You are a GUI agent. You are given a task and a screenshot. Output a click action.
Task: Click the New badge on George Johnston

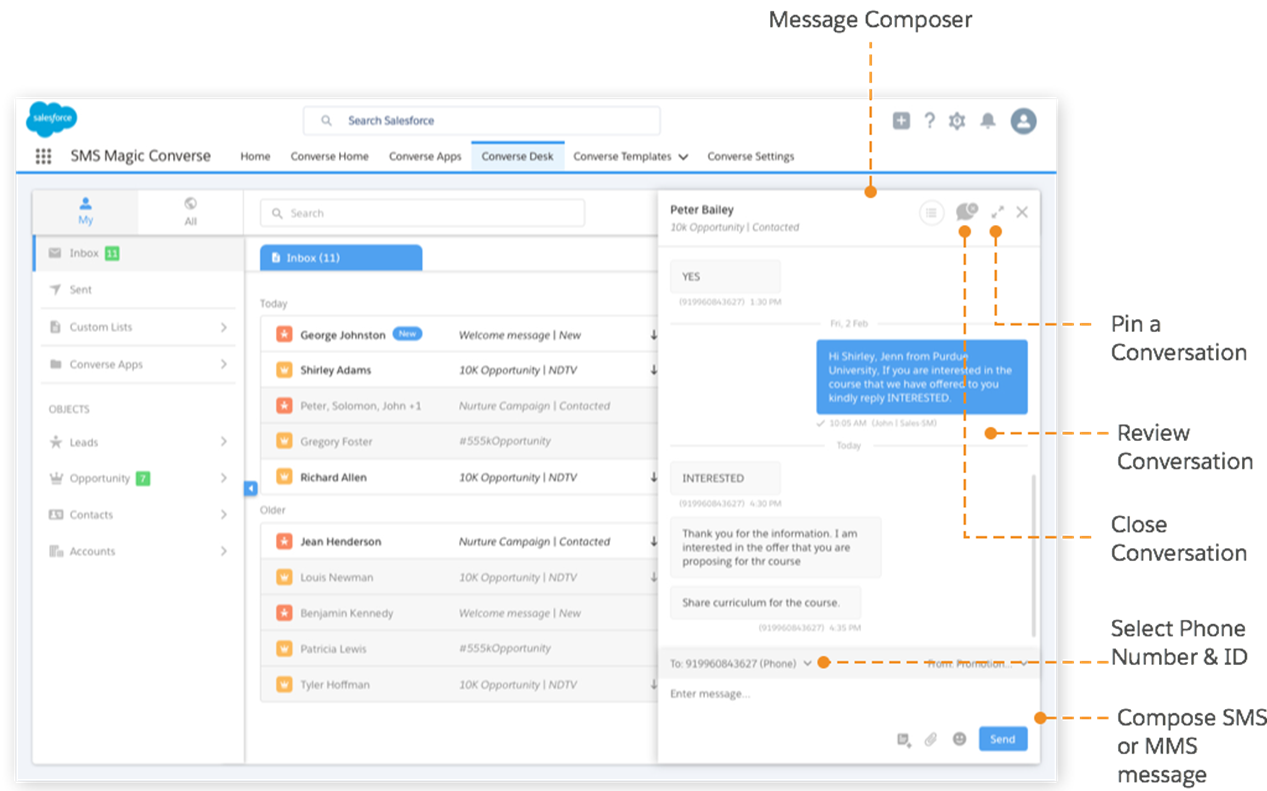407,334
